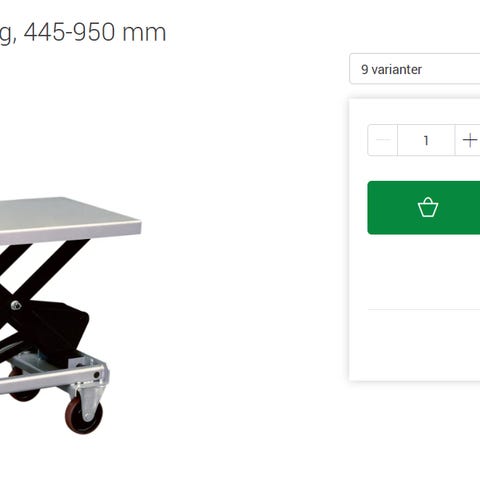Click the plus symbol icon

pos(470,140)
